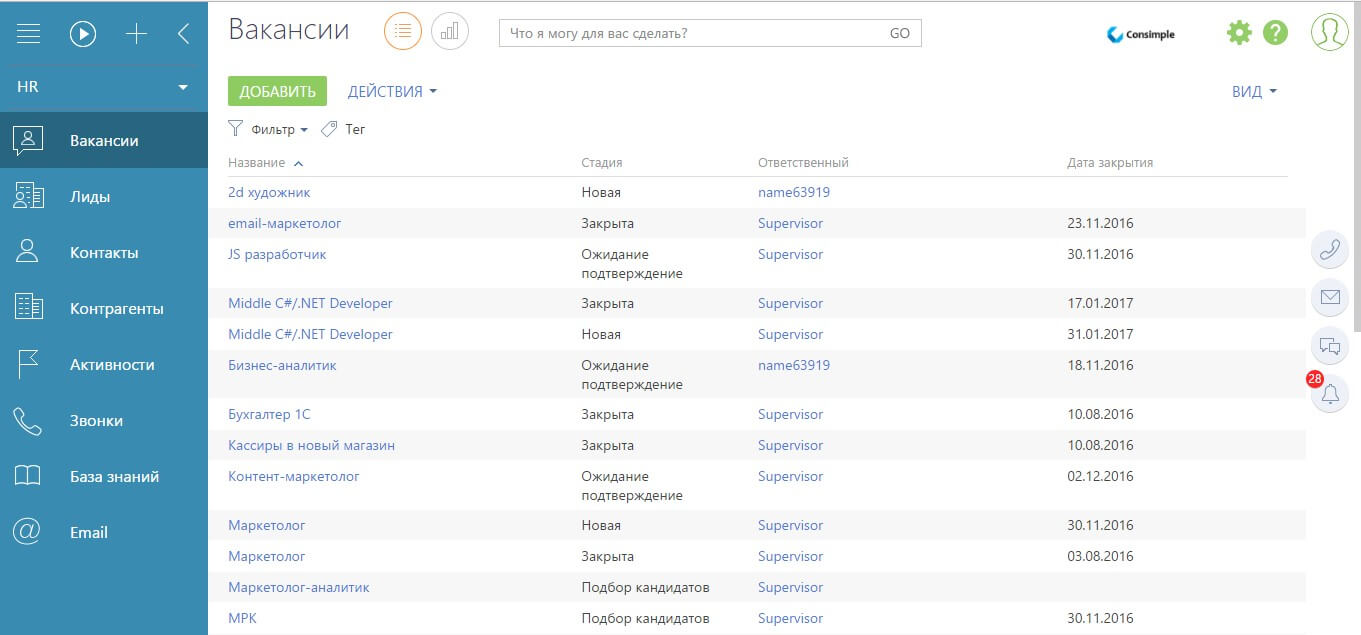Viewport: 1361px width, 635px height.
Task: Switch to analytics chart view icon
Action: point(450,32)
